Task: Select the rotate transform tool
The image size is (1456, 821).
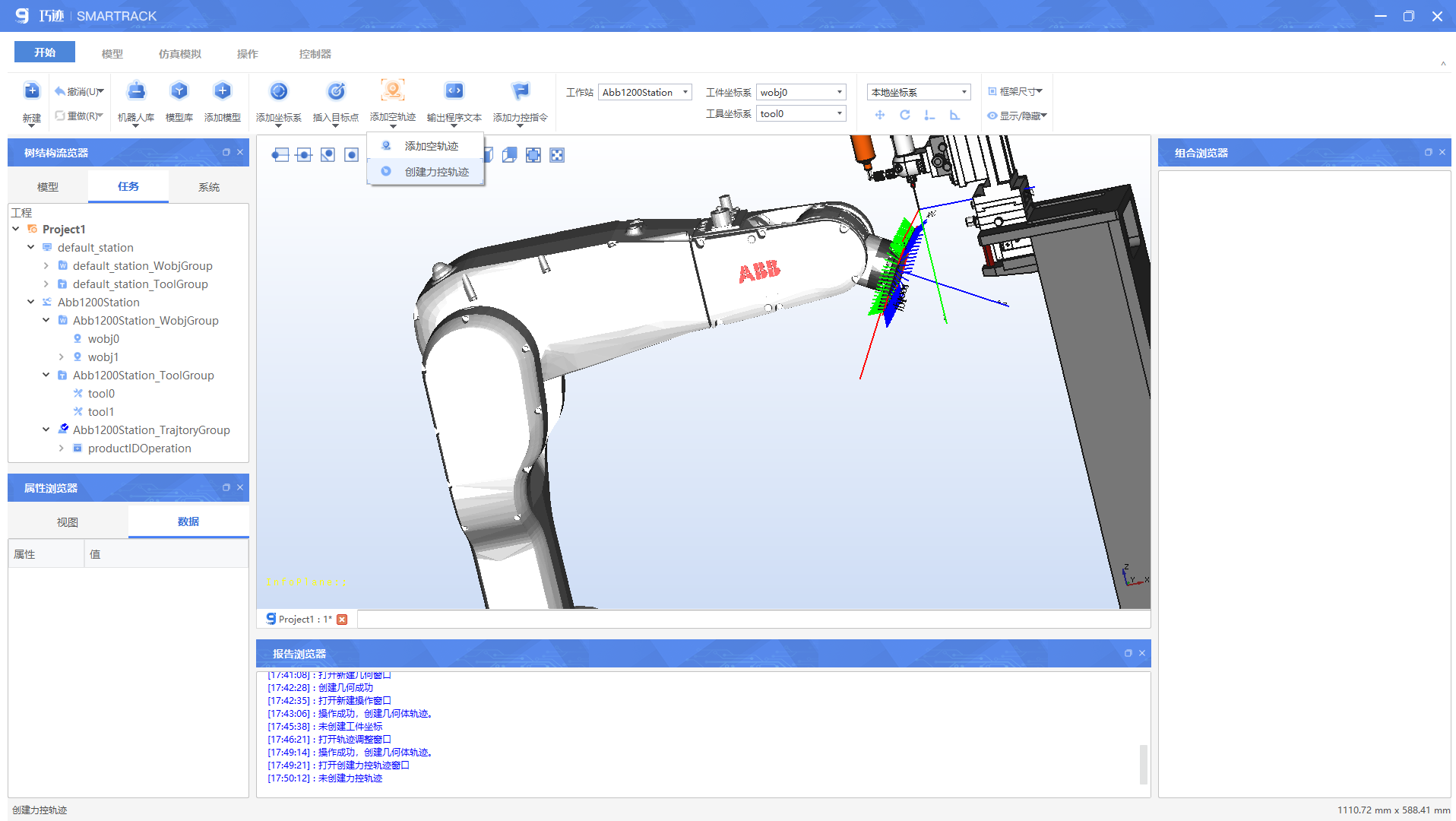Action: [x=905, y=115]
